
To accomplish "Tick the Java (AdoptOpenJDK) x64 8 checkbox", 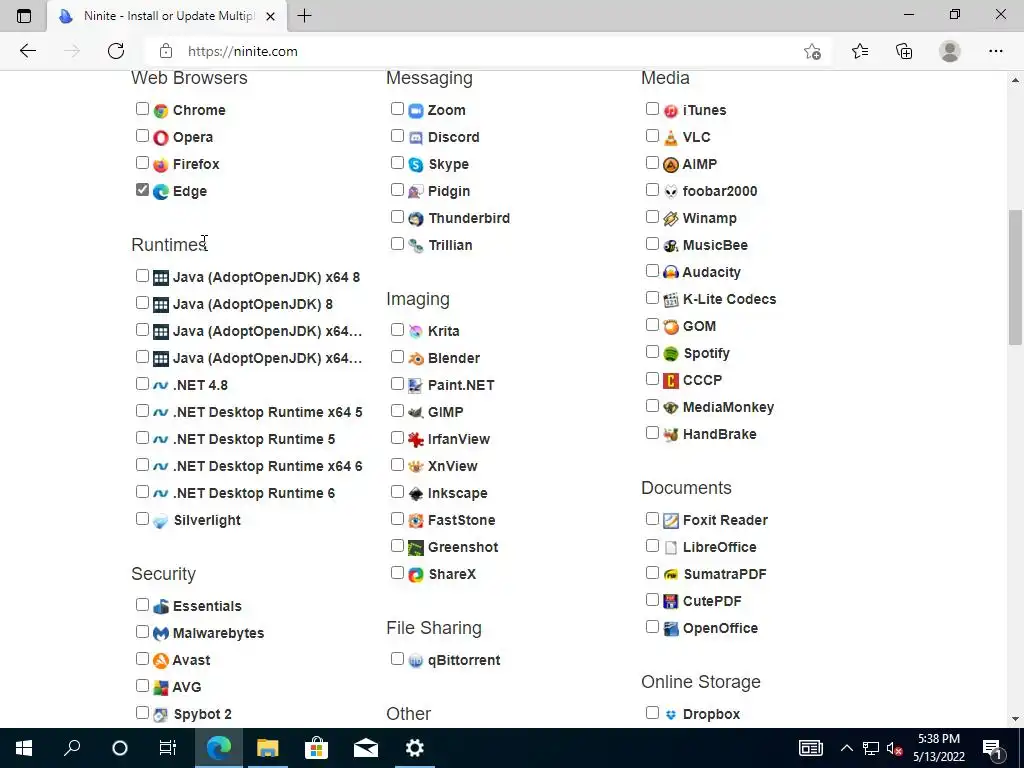I will tap(142, 276).
